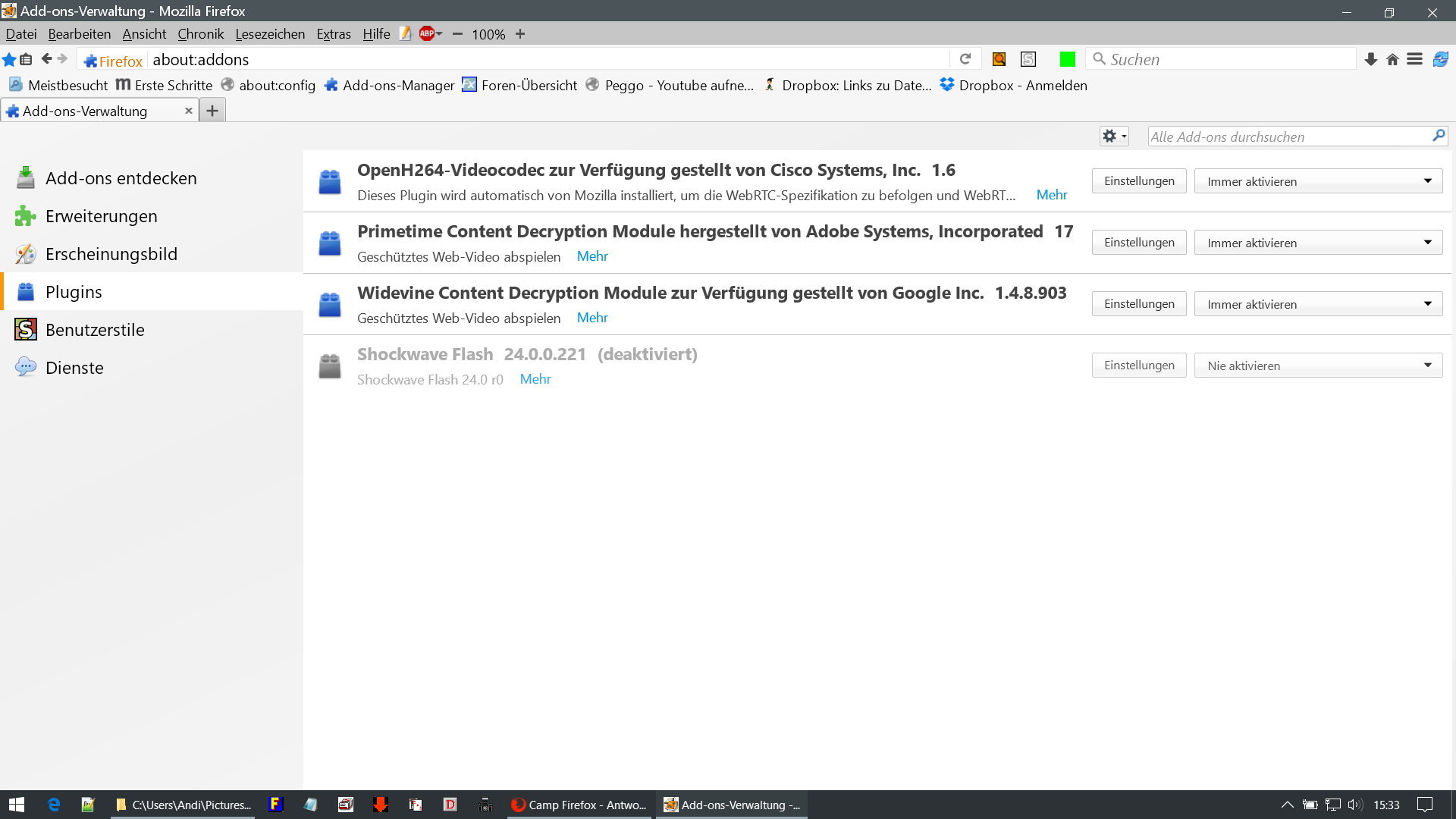Click Mehr link under Shockwave Flash

click(535, 379)
